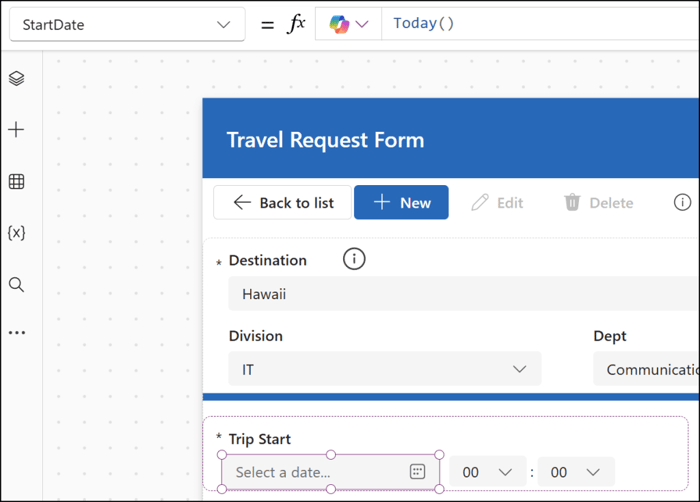
Task: Click the info icon next to Destination
Action: [354, 260]
